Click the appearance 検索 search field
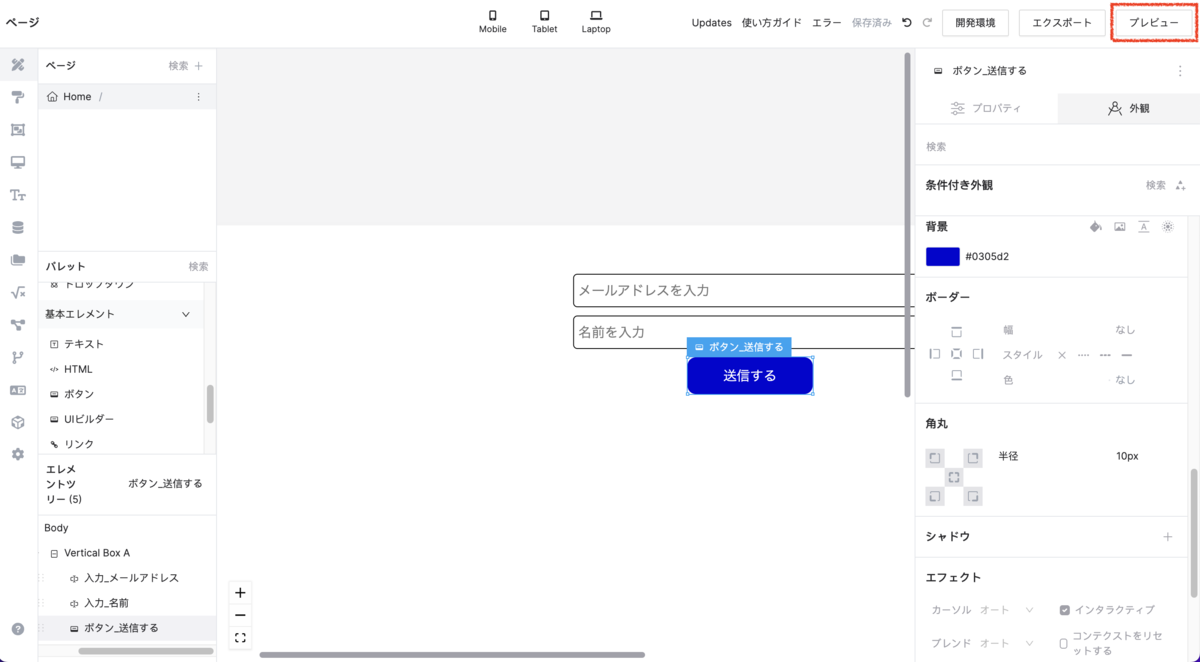1200x662 pixels. 1056,147
